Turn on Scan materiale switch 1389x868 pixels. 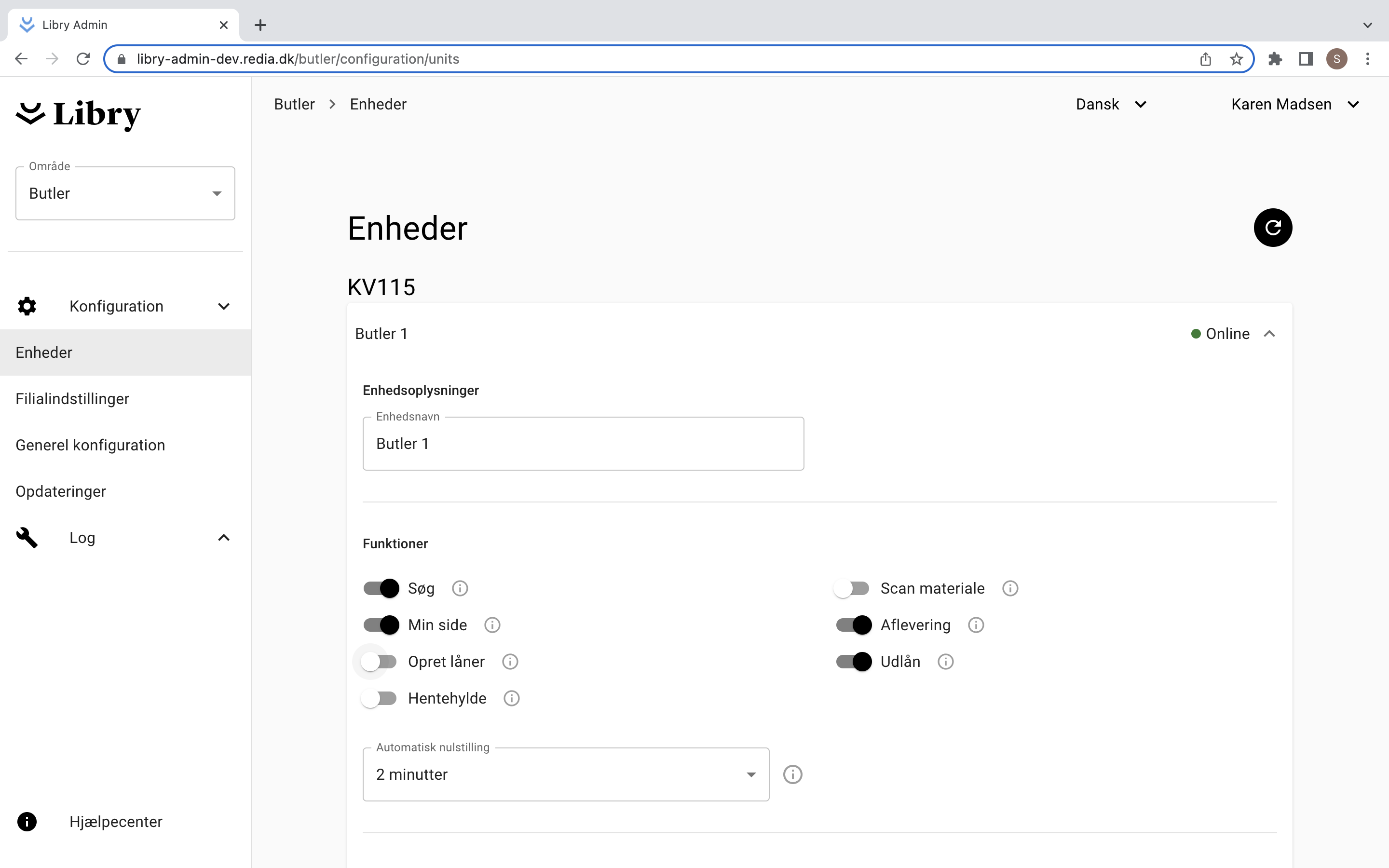[x=852, y=588]
